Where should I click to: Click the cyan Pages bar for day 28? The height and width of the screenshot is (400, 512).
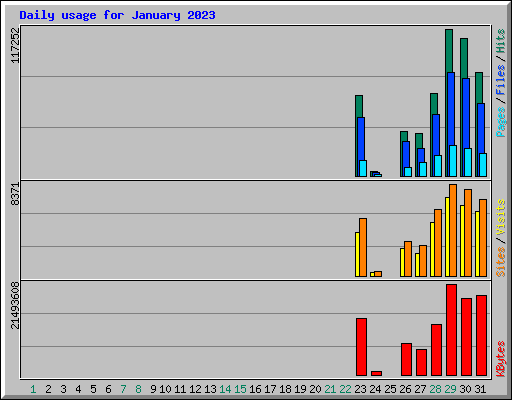tap(438, 166)
